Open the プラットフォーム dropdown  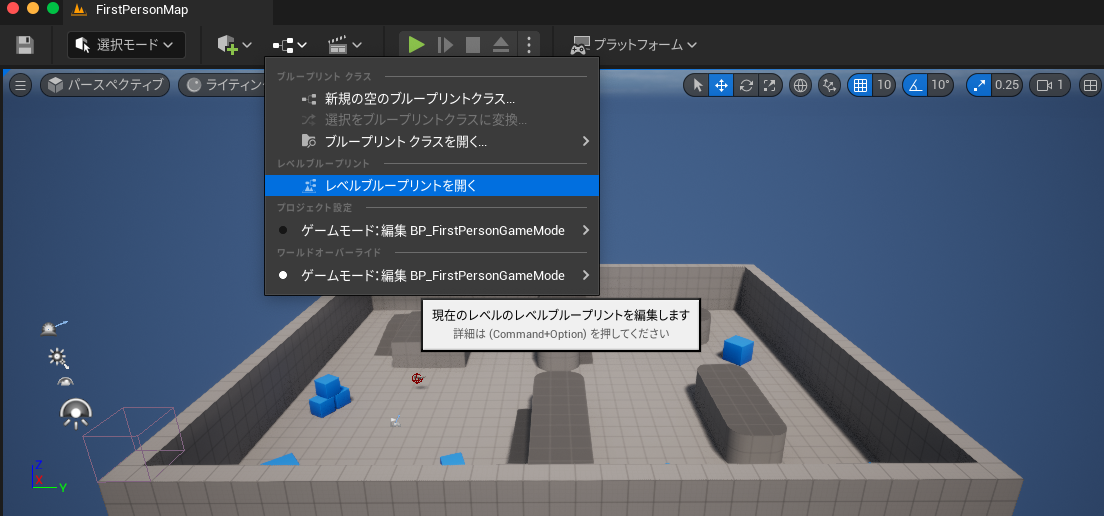[633, 45]
